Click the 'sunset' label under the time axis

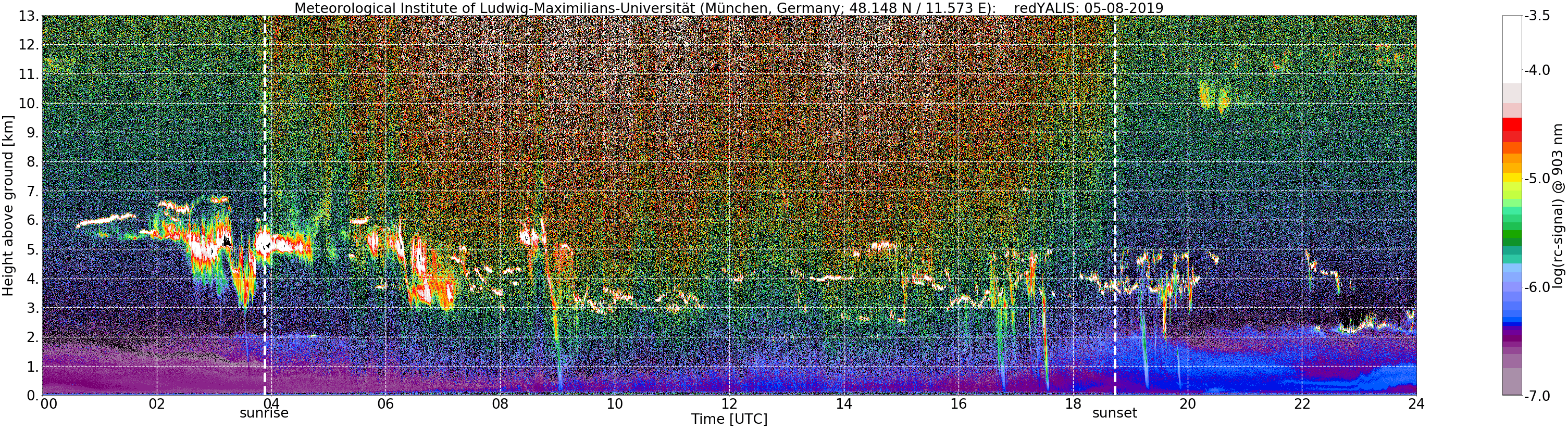click(1114, 413)
